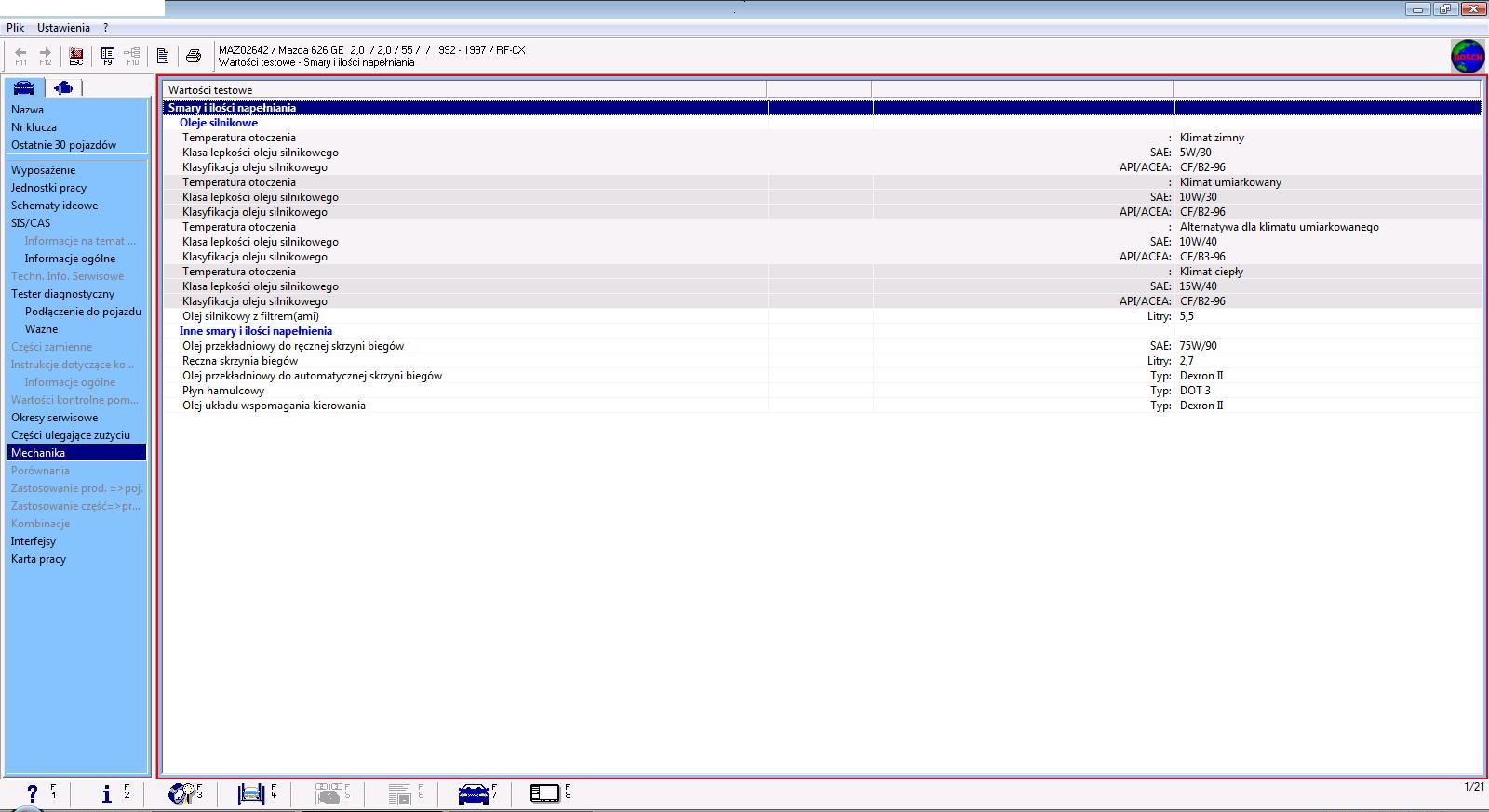
Task: Click the car lift F4 icon
Action: coord(251,793)
